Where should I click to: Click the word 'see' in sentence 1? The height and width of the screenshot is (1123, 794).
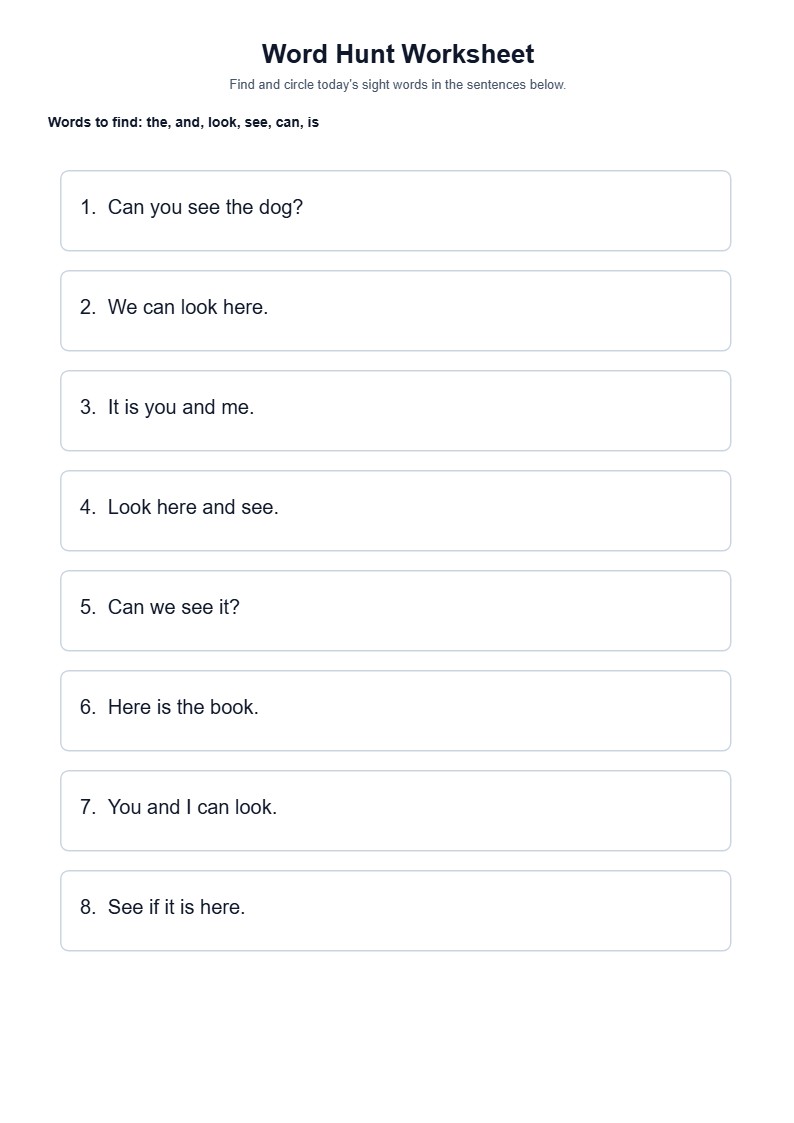click(203, 208)
